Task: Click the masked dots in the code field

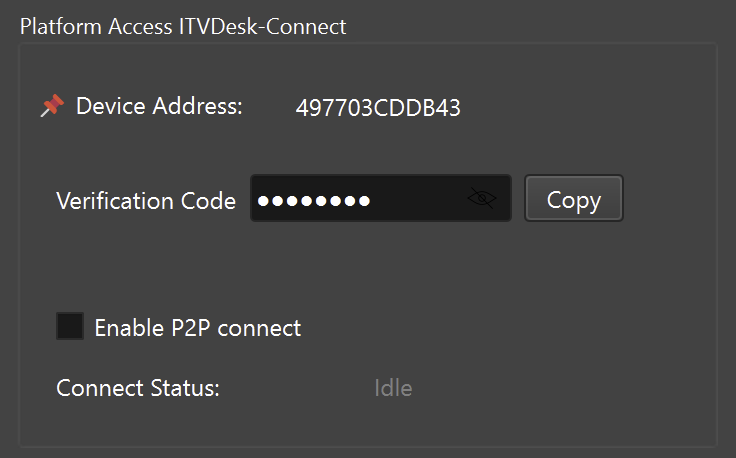Action: (313, 200)
